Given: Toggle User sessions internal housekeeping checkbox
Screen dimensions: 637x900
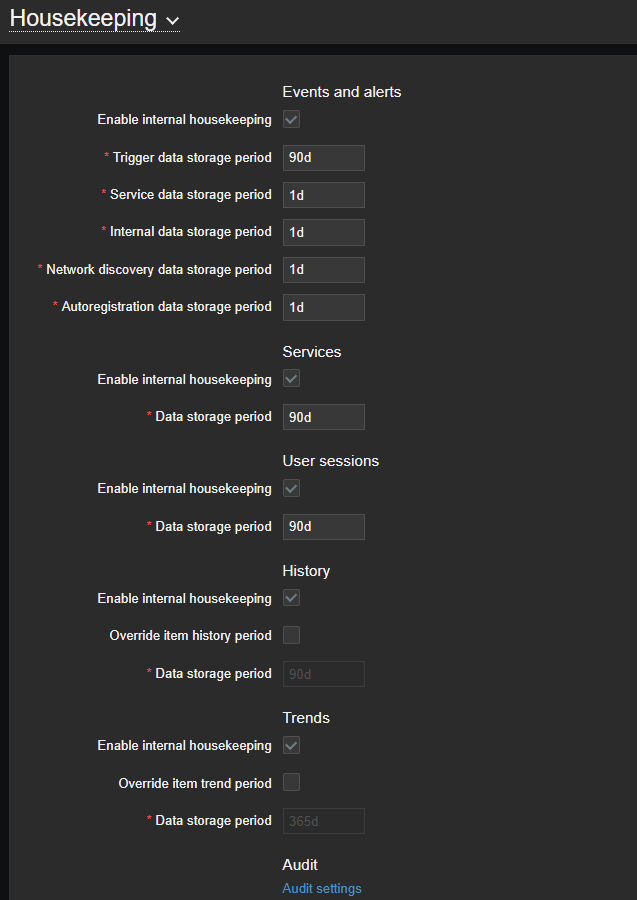Looking at the screenshot, I should click(292, 489).
